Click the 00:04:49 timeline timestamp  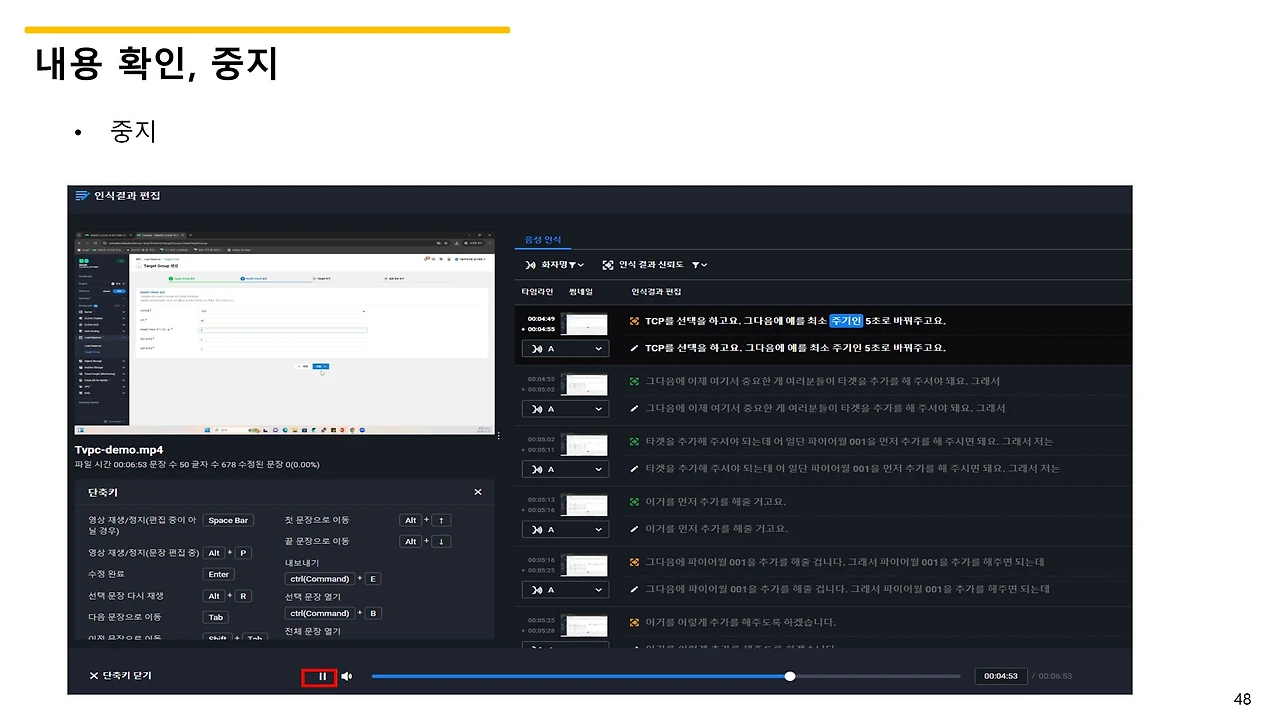click(541, 318)
